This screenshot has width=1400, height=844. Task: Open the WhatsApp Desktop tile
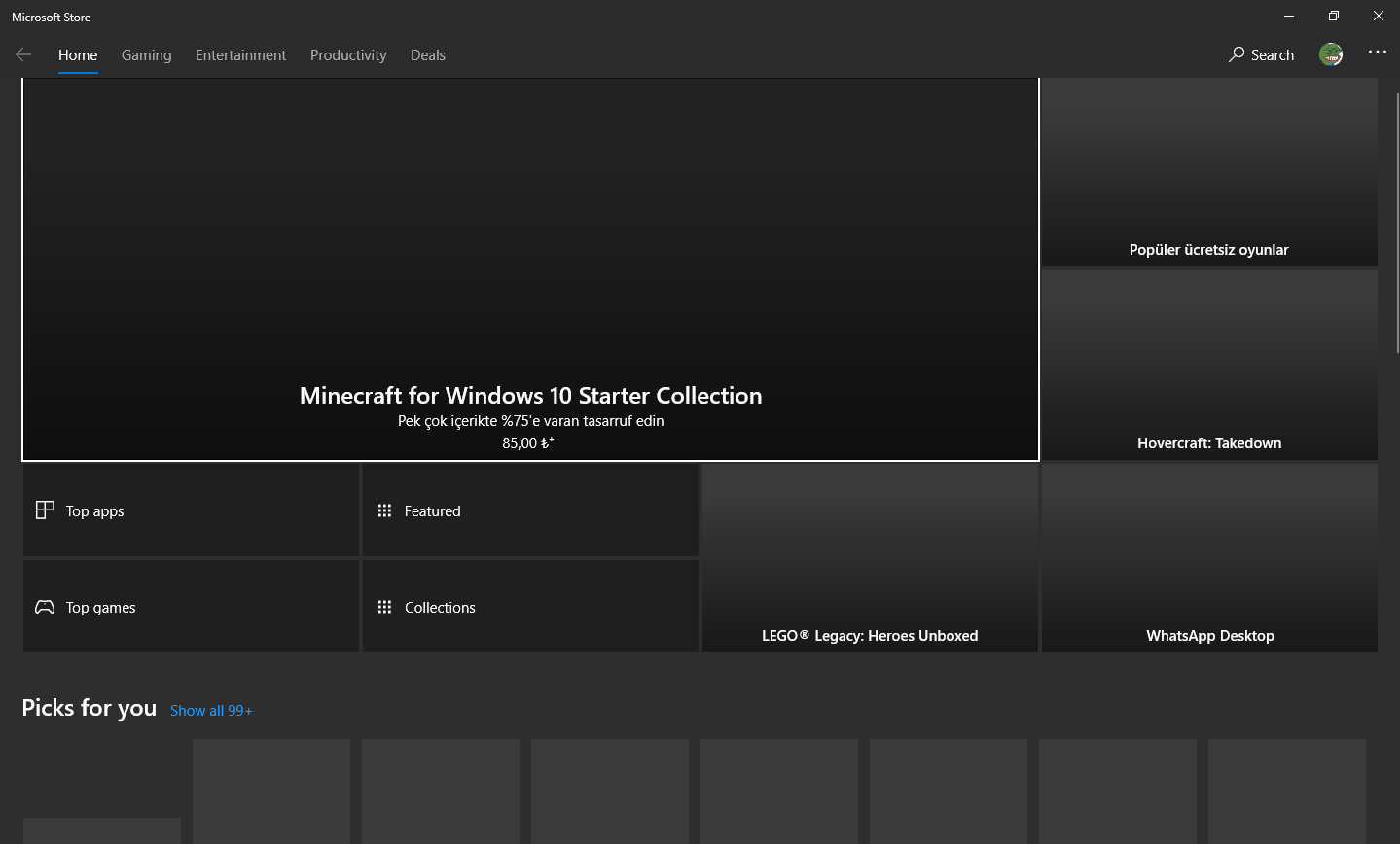tap(1209, 558)
